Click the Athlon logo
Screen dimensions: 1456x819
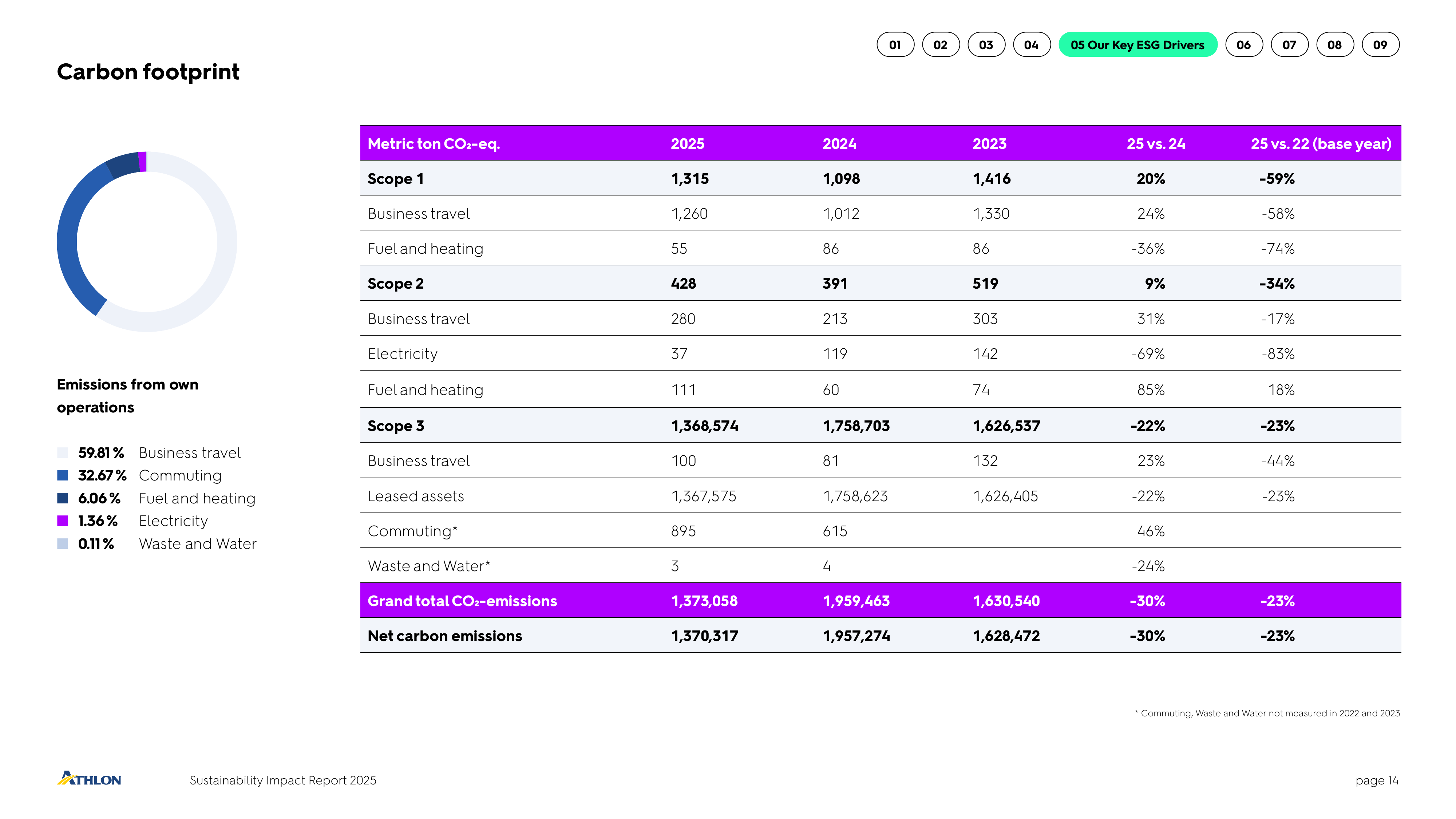click(x=89, y=778)
